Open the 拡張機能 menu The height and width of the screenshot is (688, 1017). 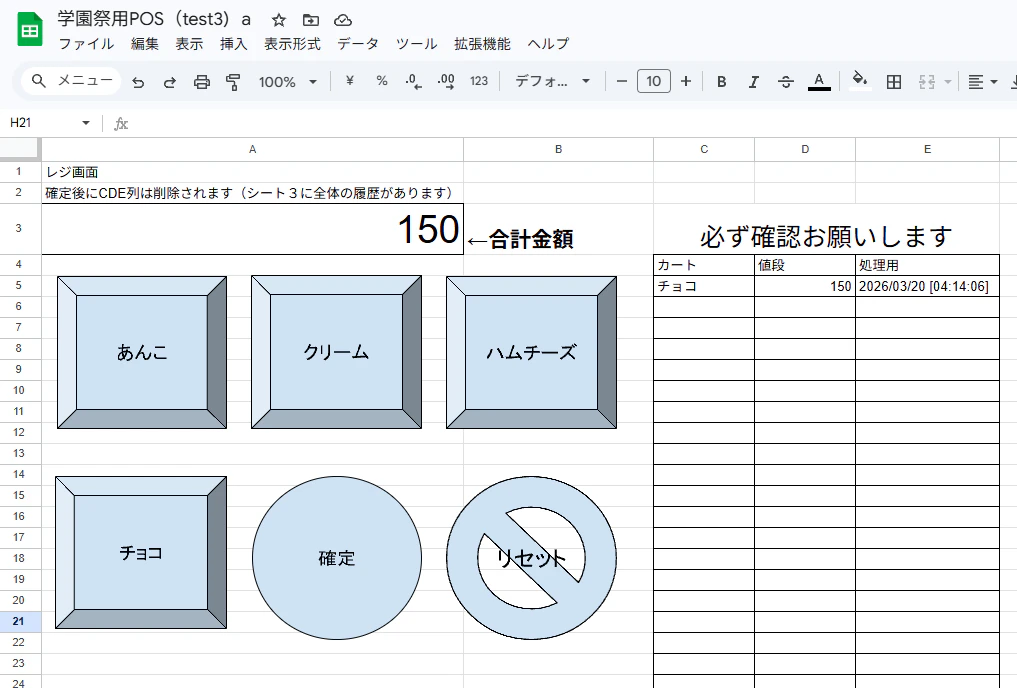pyautogui.click(x=483, y=44)
